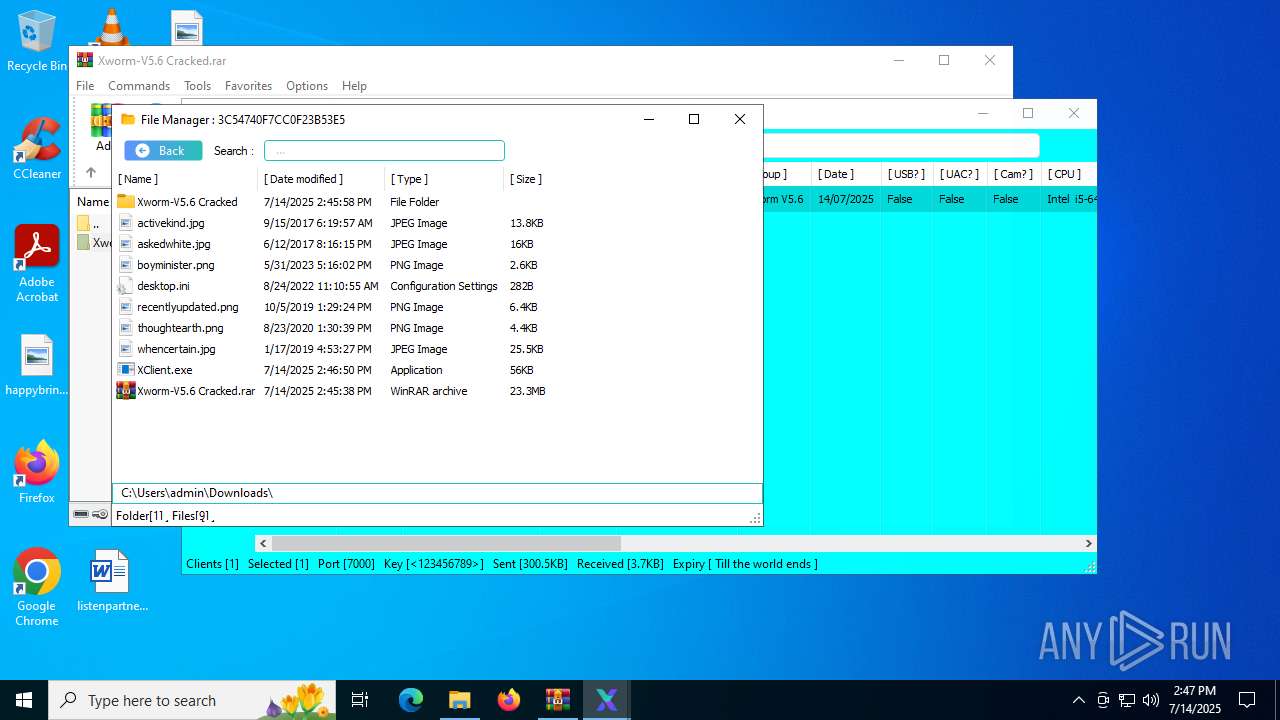Click the WinRAR up-one-level arrow icon

coord(91,173)
